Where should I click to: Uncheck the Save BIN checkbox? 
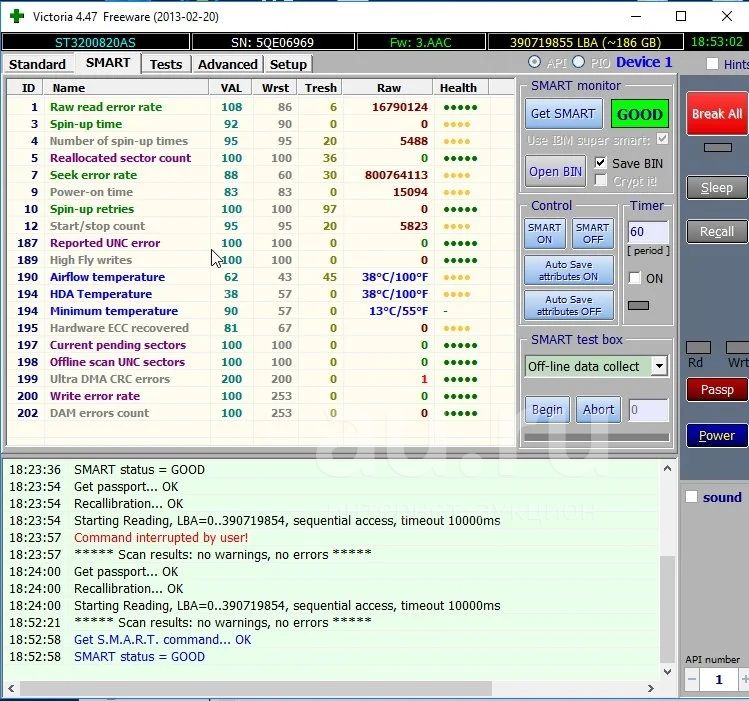[x=600, y=163]
